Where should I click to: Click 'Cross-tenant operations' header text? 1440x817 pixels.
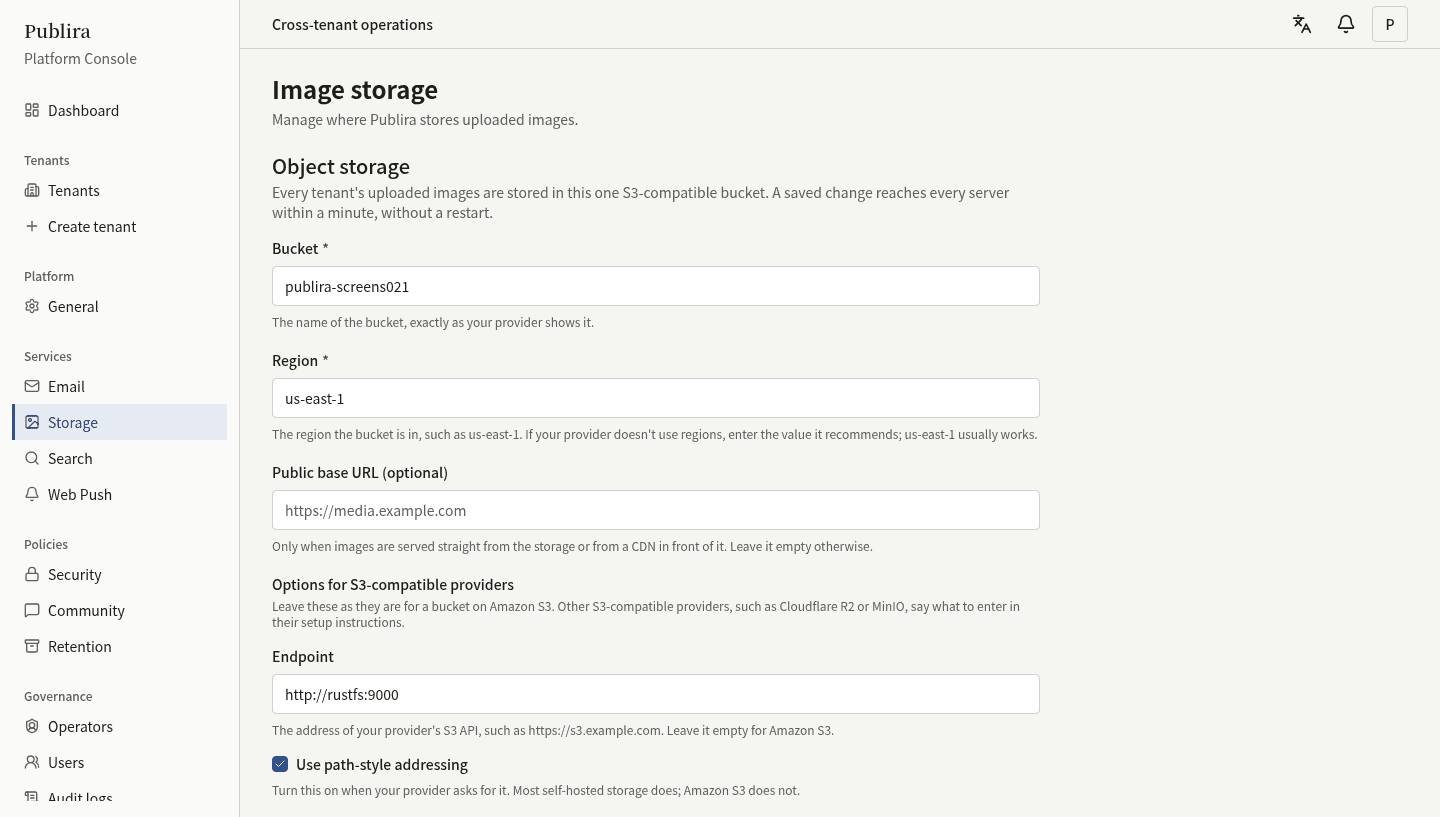[352, 24]
